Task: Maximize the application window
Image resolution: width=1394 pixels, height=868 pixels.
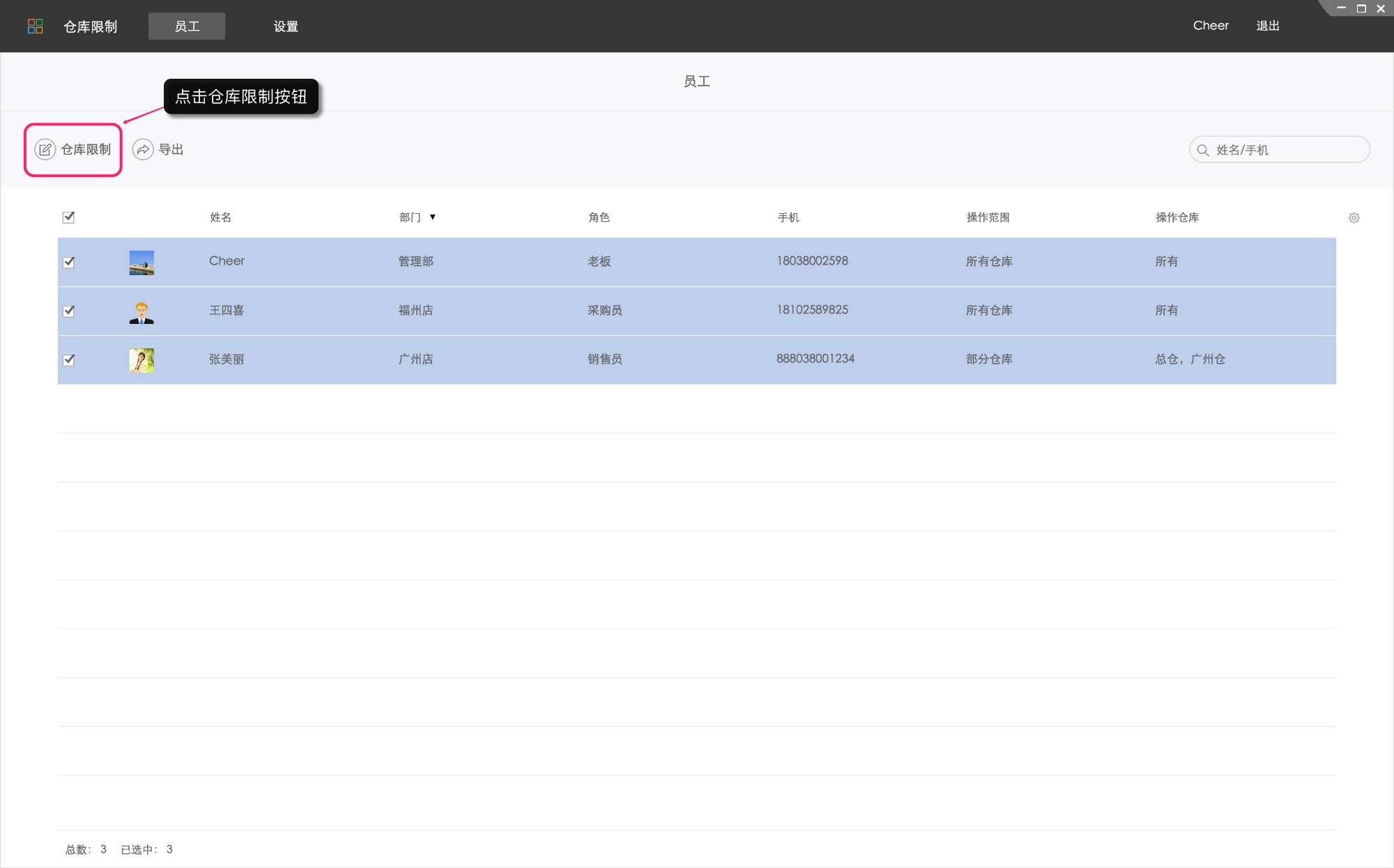Action: pyautogui.click(x=1361, y=8)
